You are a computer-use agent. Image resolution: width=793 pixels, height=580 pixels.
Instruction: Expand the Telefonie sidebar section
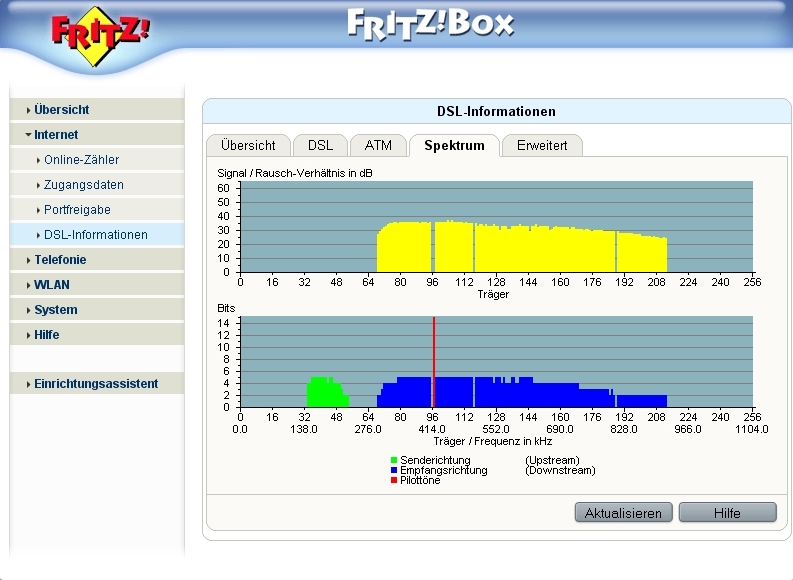pyautogui.click(x=97, y=260)
